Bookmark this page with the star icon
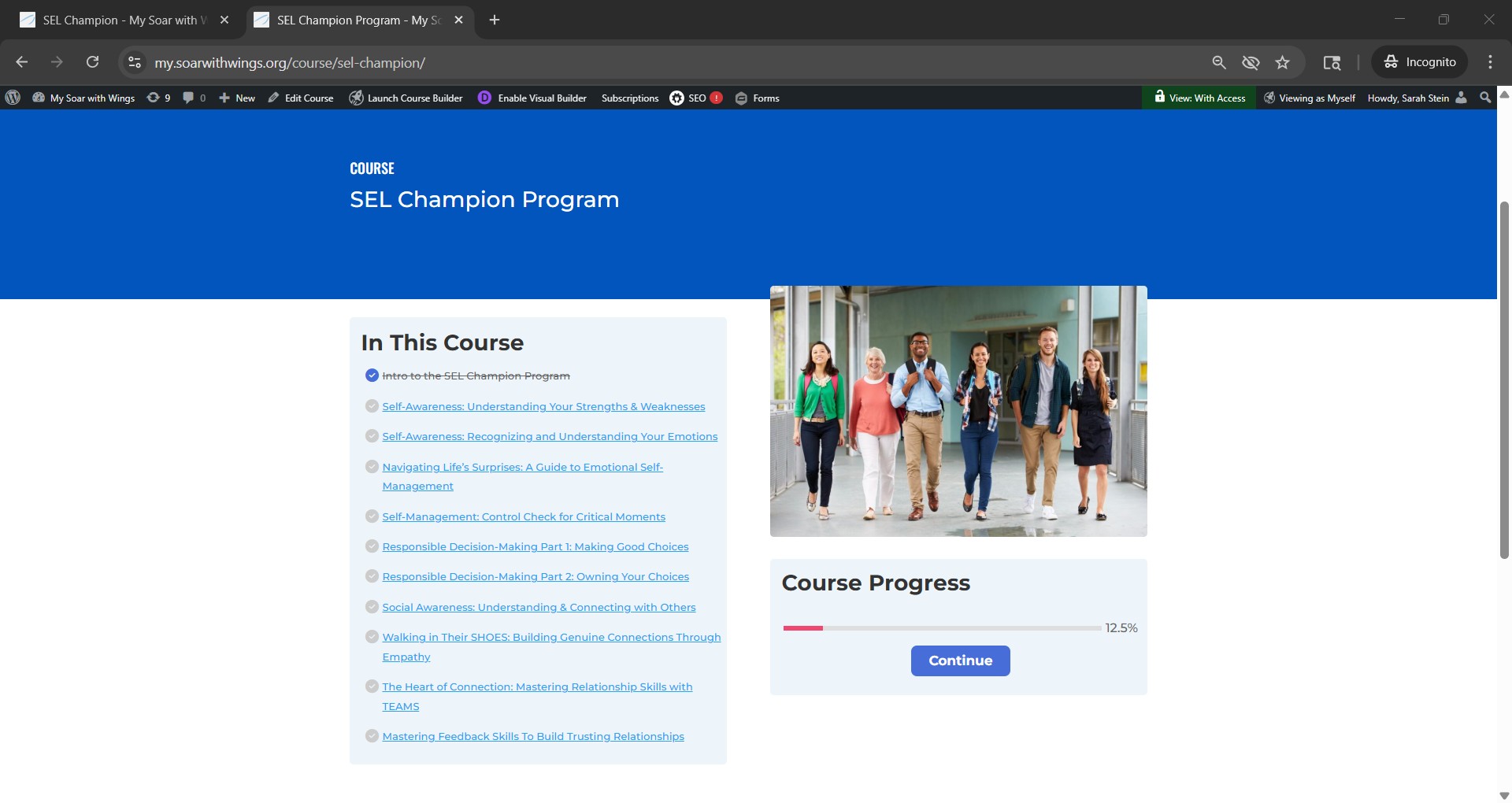Screen dimensions: 1512x803 [x=1282, y=62]
